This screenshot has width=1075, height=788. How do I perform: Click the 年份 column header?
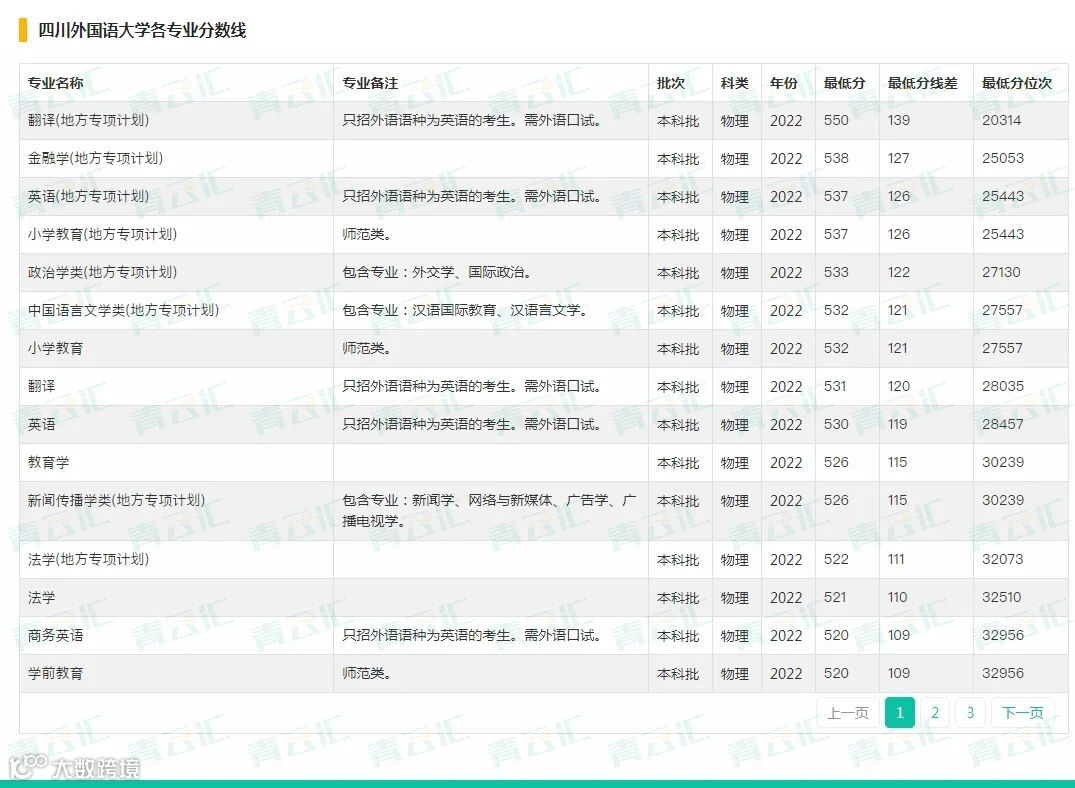click(x=784, y=83)
